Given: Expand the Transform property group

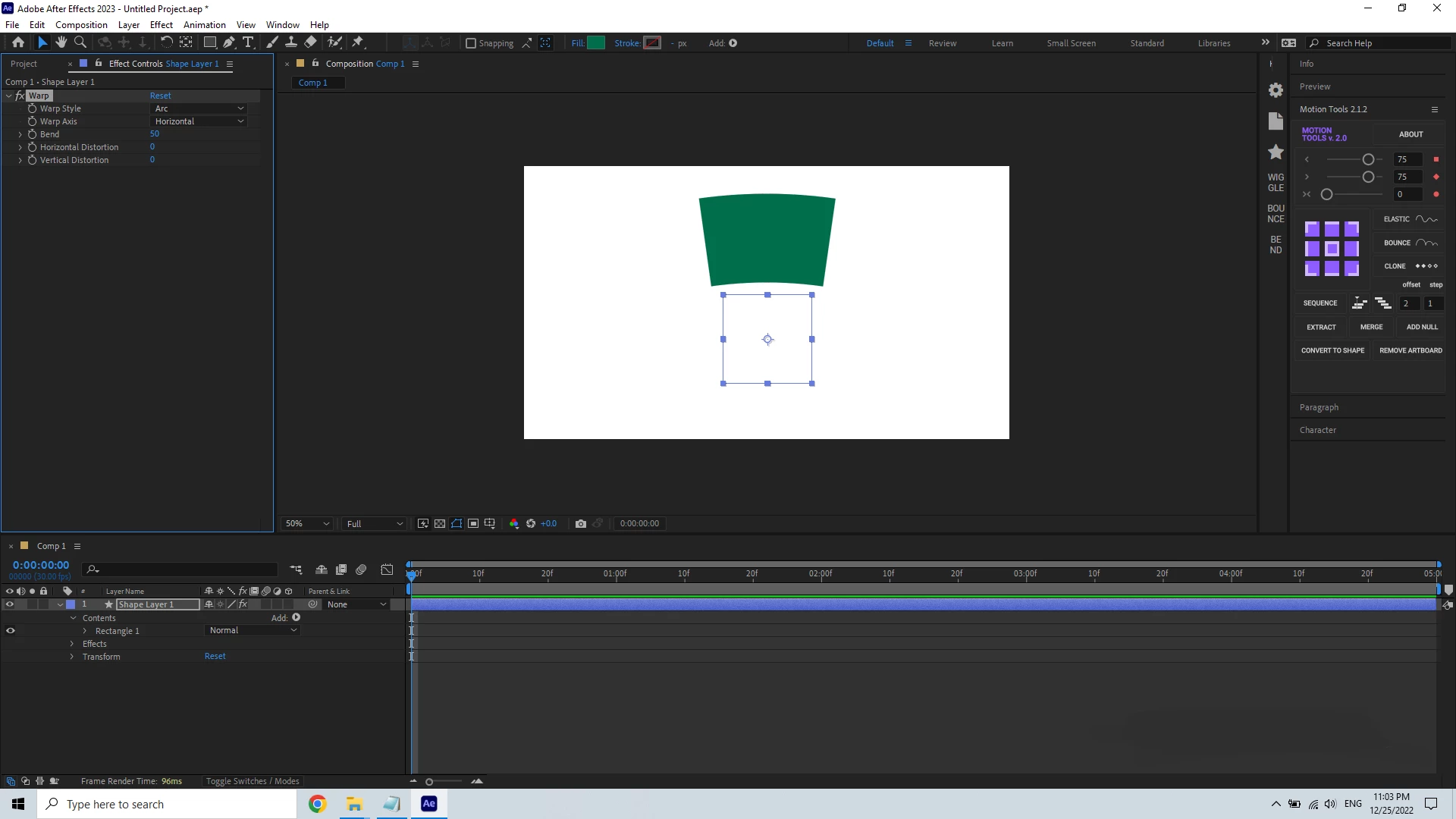Looking at the screenshot, I should pyautogui.click(x=72, y=657).
